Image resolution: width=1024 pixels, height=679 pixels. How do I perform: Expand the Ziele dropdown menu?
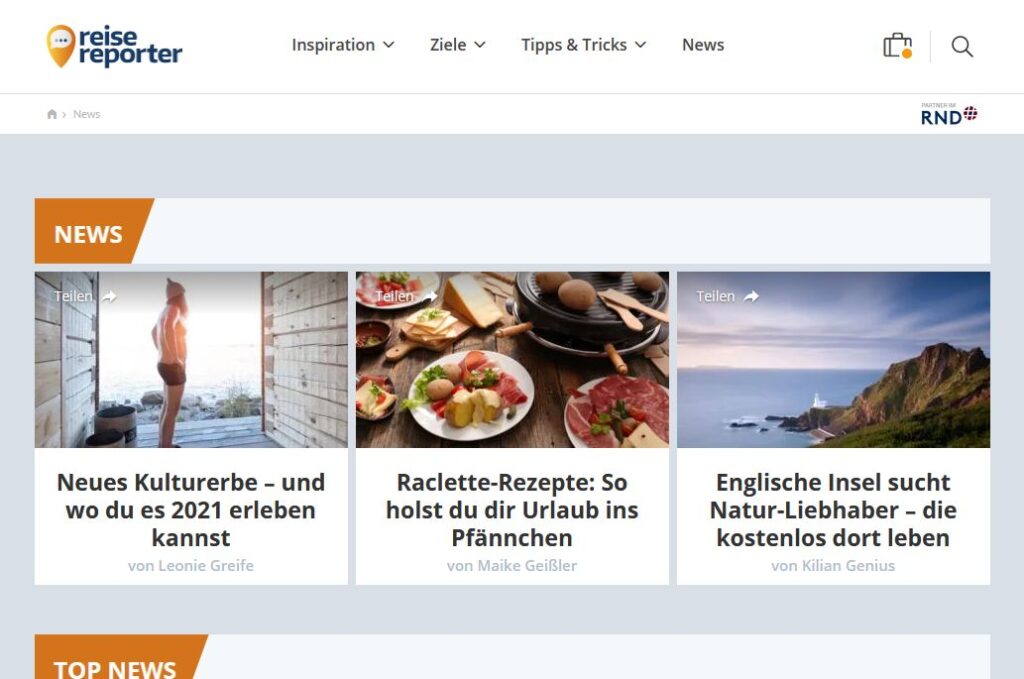[x=458, y=45]
